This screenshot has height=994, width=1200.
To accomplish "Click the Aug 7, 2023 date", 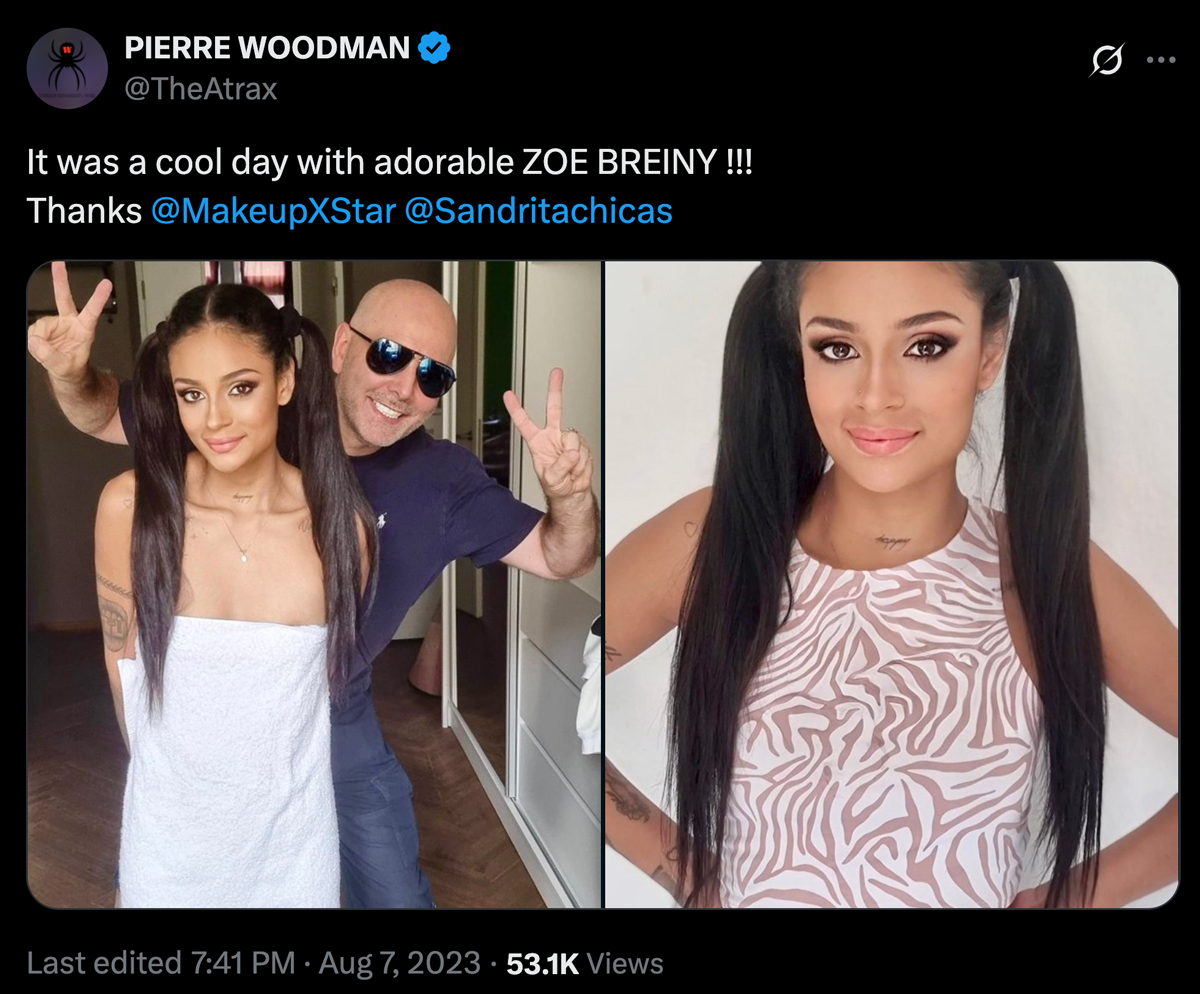I will click(x=400, y=963).
